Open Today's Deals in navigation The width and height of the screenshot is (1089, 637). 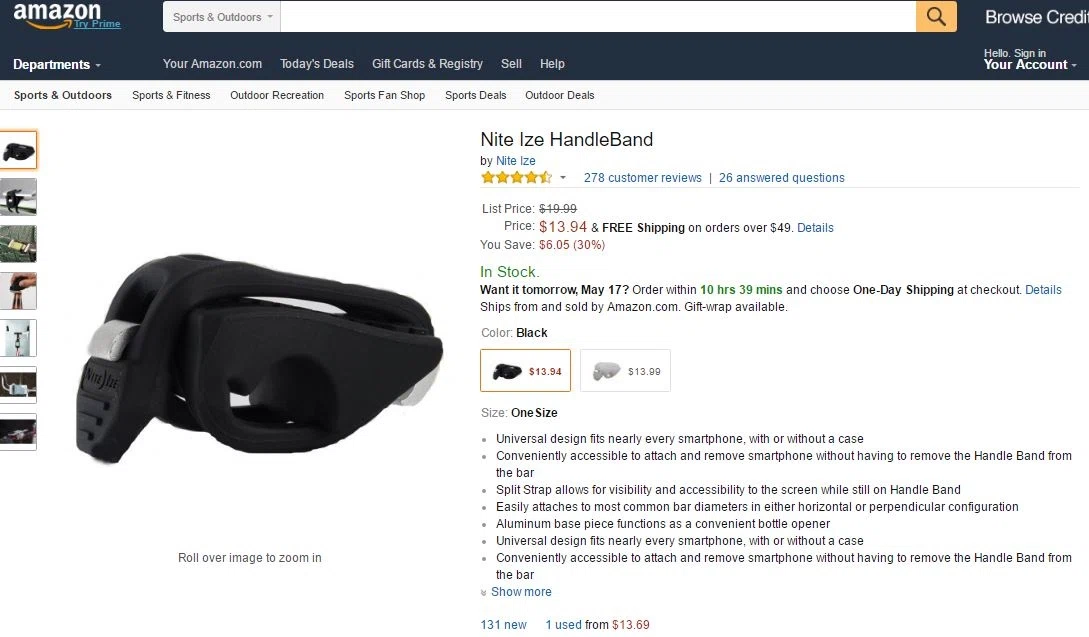coord(317,64)
